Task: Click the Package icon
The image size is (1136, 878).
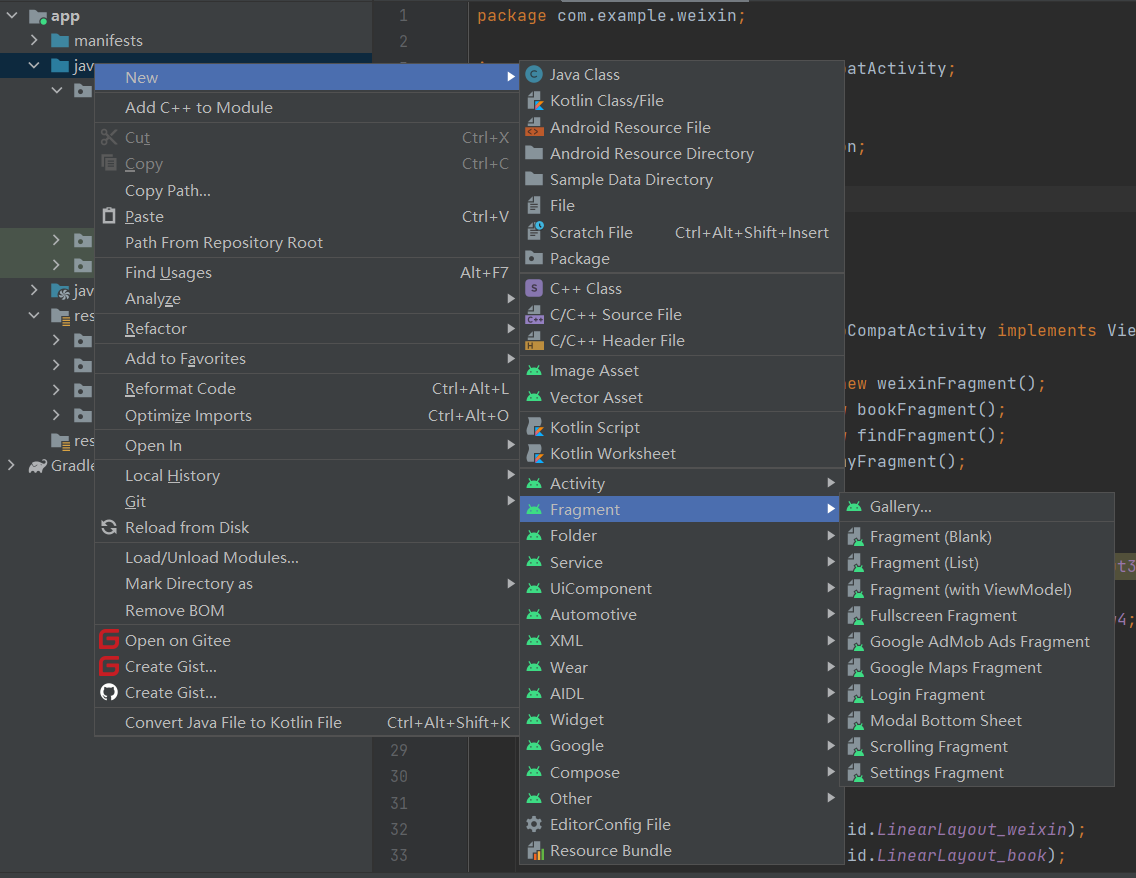Action: point(534,258)
